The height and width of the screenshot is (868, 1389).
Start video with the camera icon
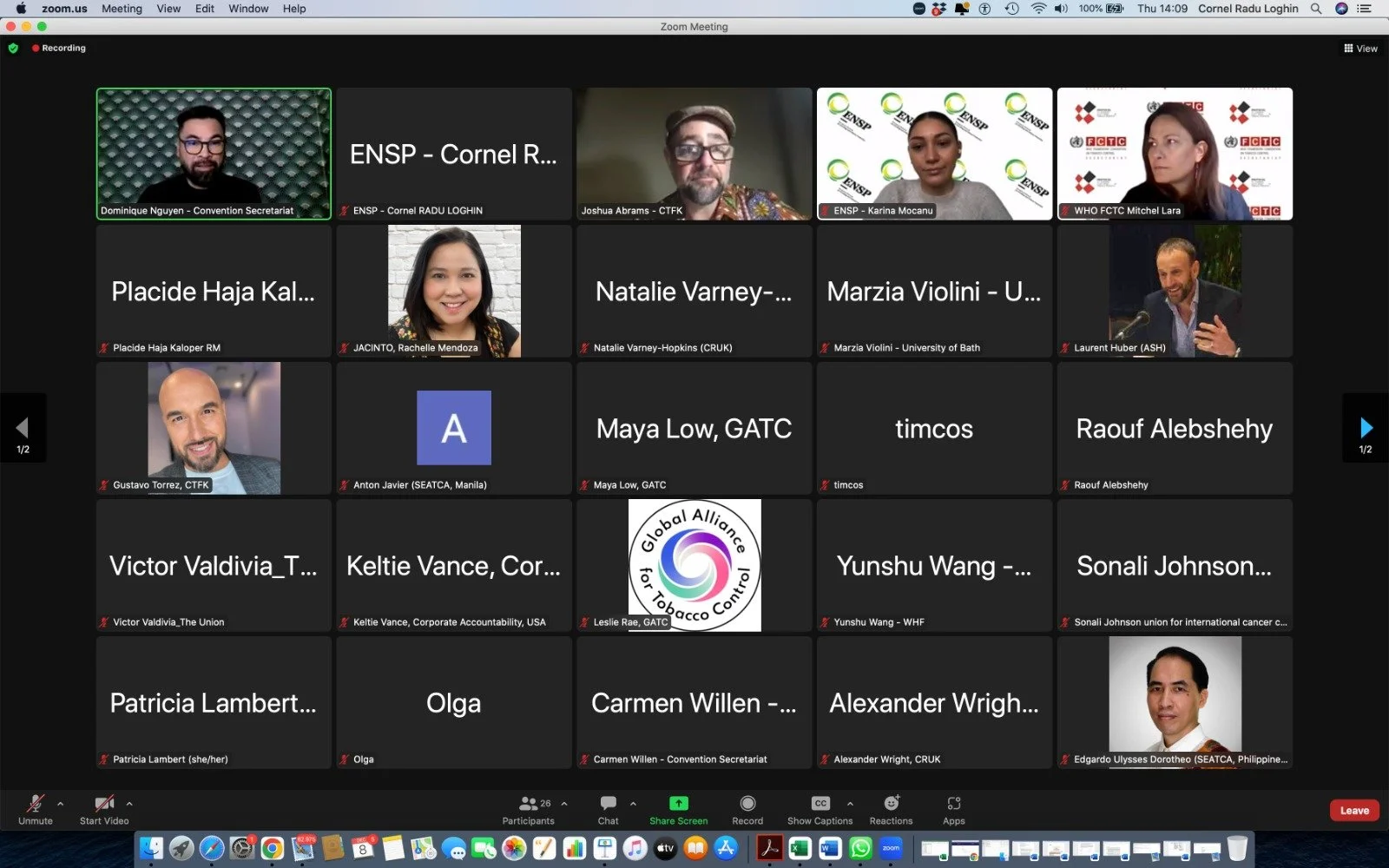pos(104,810)
